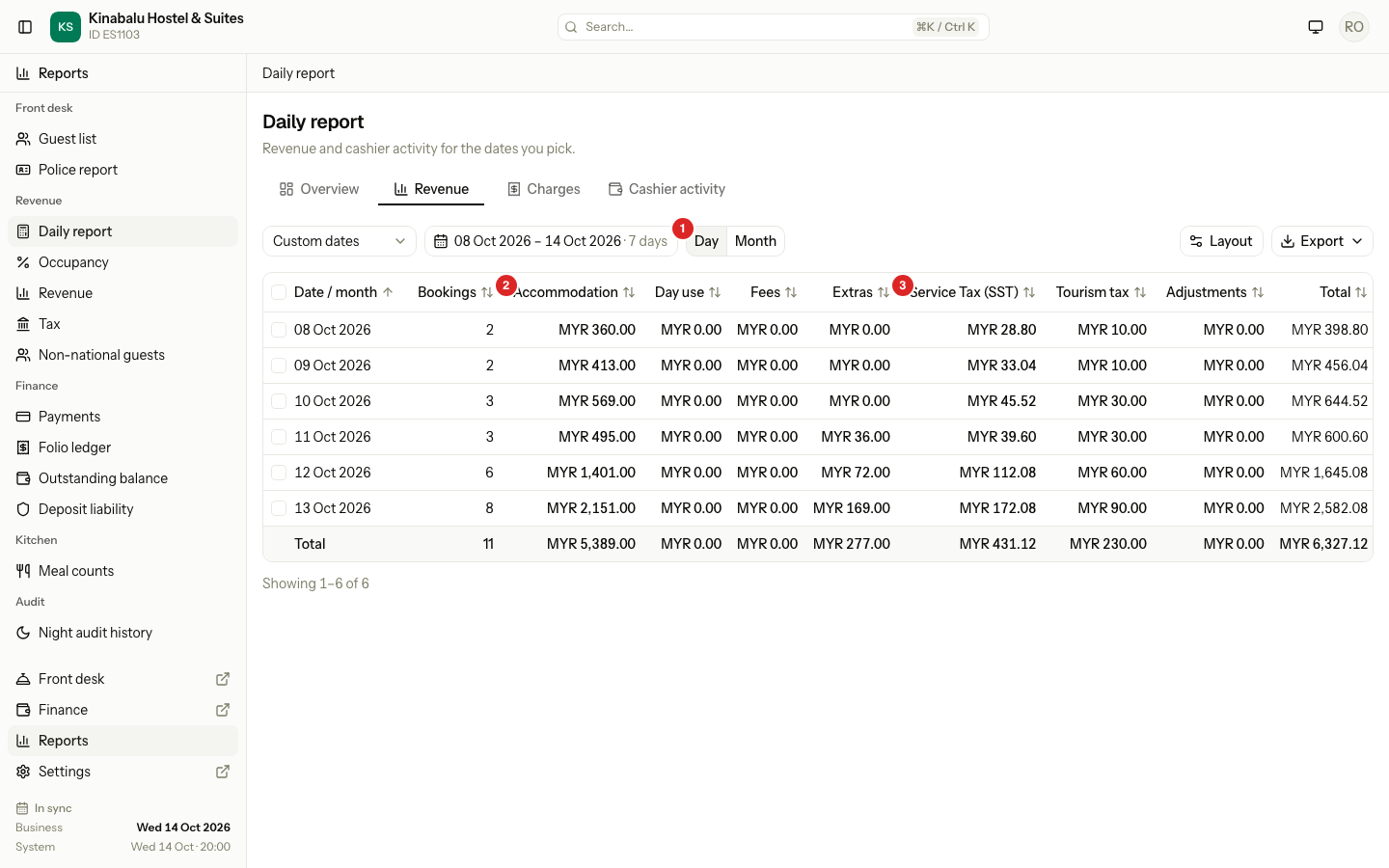This screenshot has height=868, width=1389.
Task: Sort by the Fees column arrows
Action: (x=791, y=292)
